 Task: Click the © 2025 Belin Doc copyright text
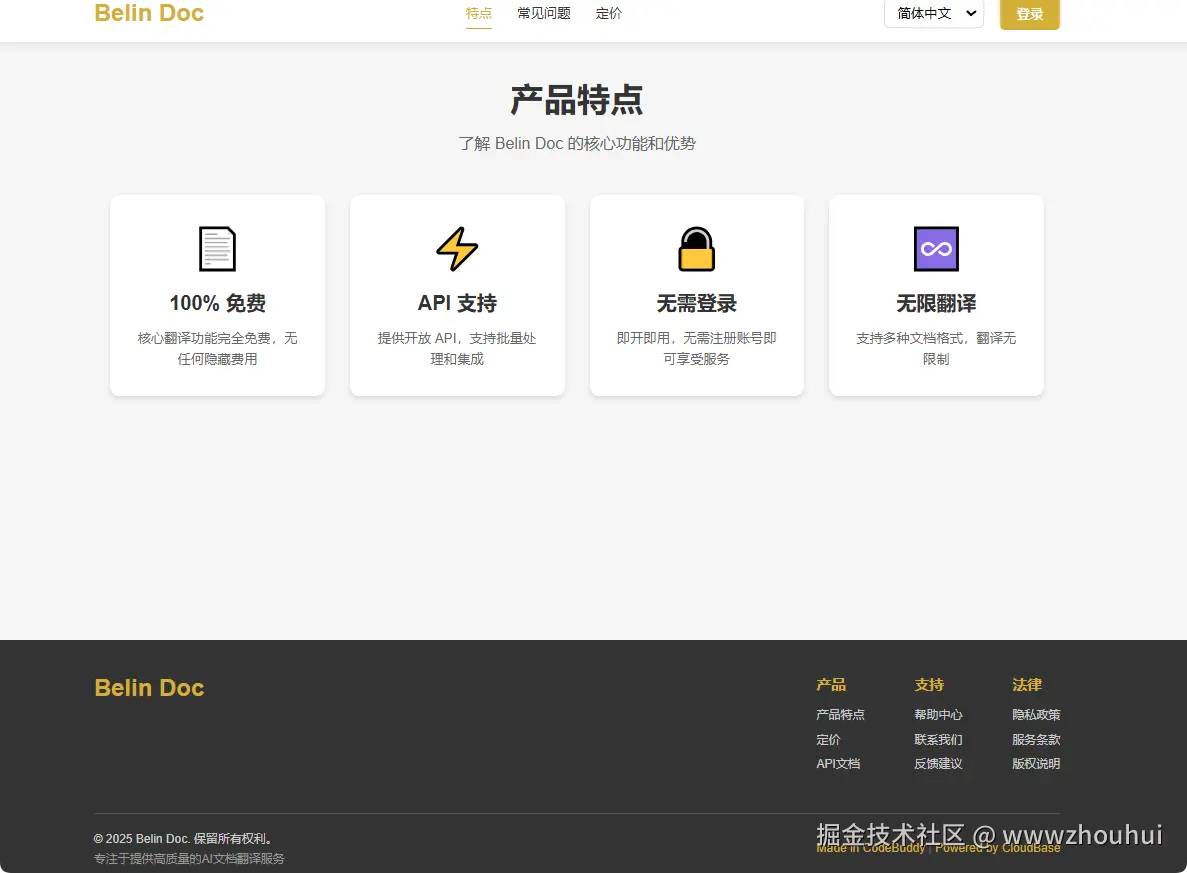(183, 839)
